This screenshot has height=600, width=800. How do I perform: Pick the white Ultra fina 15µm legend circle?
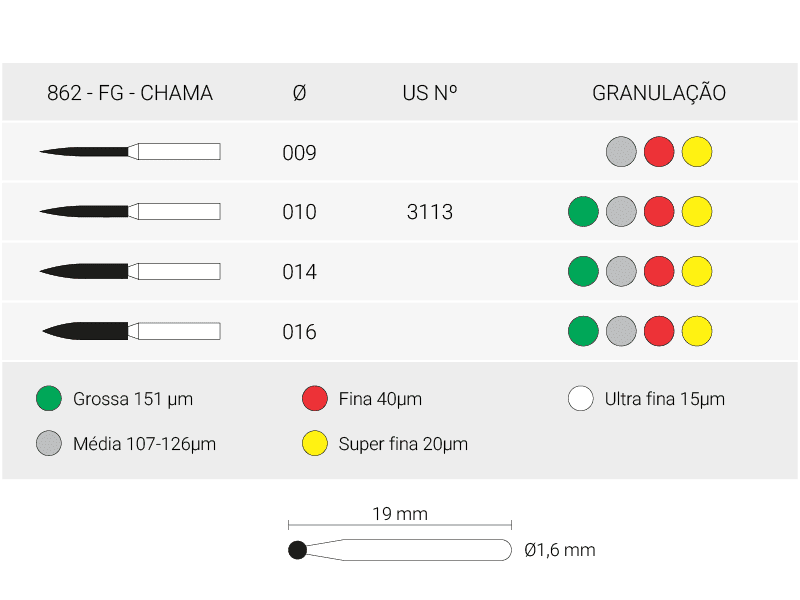(x=581, y=399)
